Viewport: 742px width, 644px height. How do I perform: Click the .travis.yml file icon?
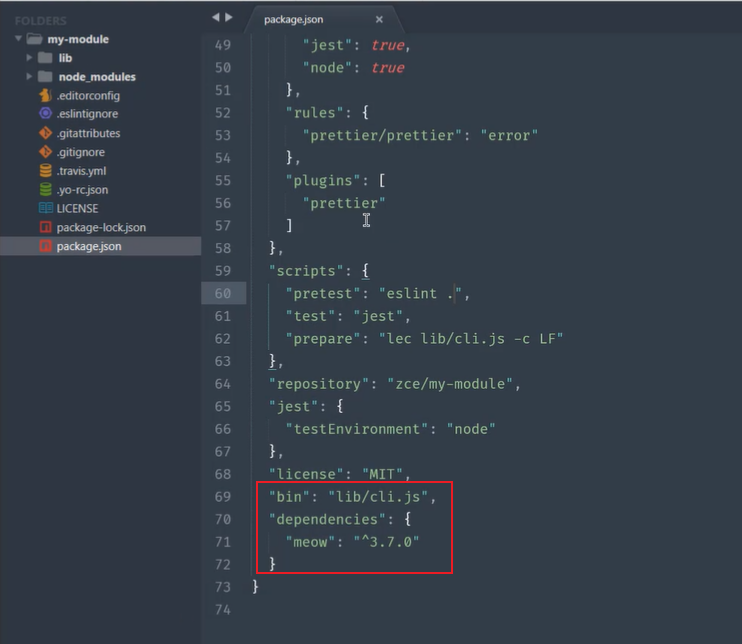[45, 170]
